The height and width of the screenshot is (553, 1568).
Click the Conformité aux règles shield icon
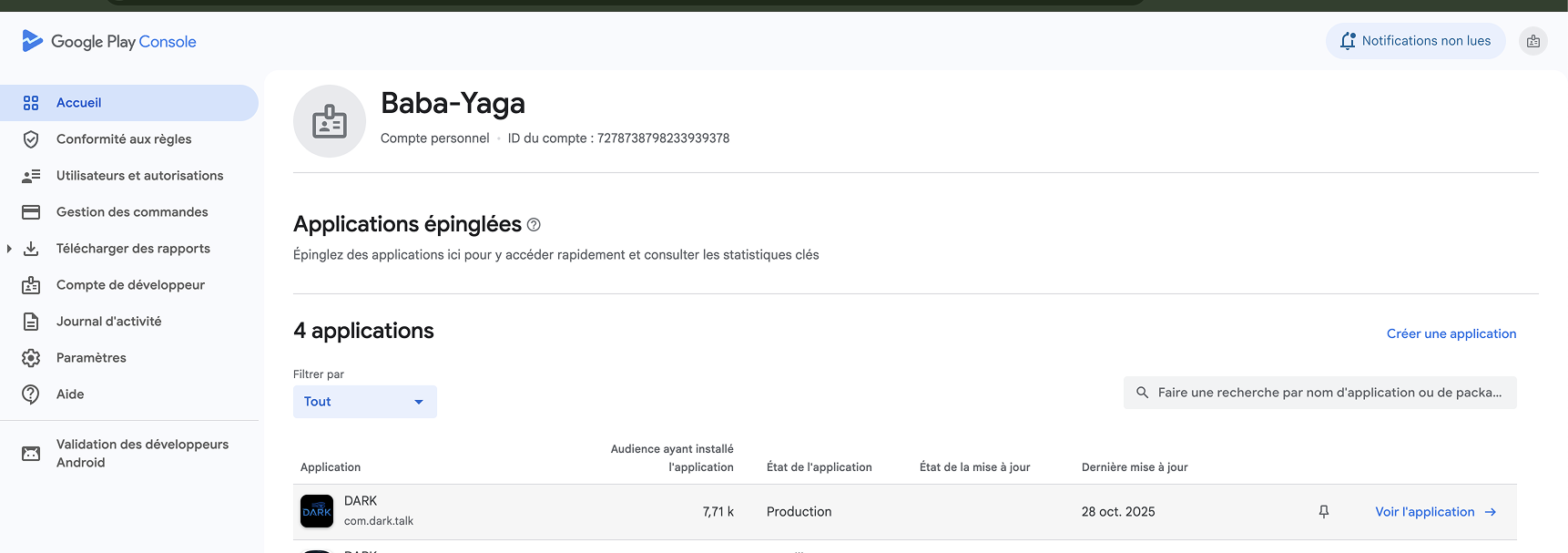coord(31,139)
